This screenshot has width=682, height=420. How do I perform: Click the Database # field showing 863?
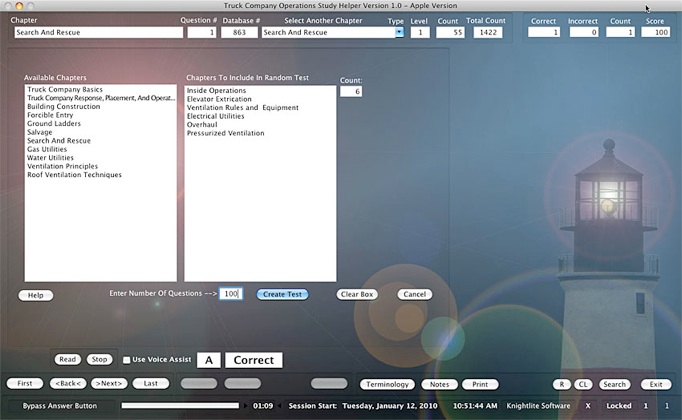[239, 33]
